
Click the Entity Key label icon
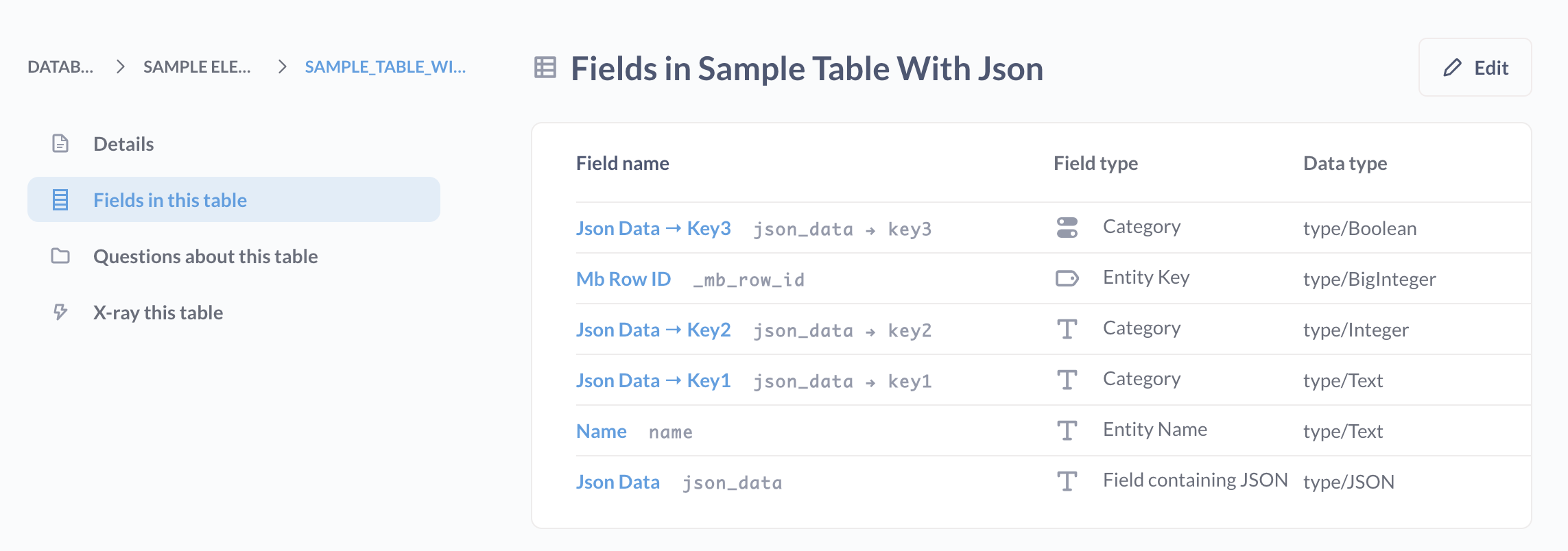tap(1067, 278)
